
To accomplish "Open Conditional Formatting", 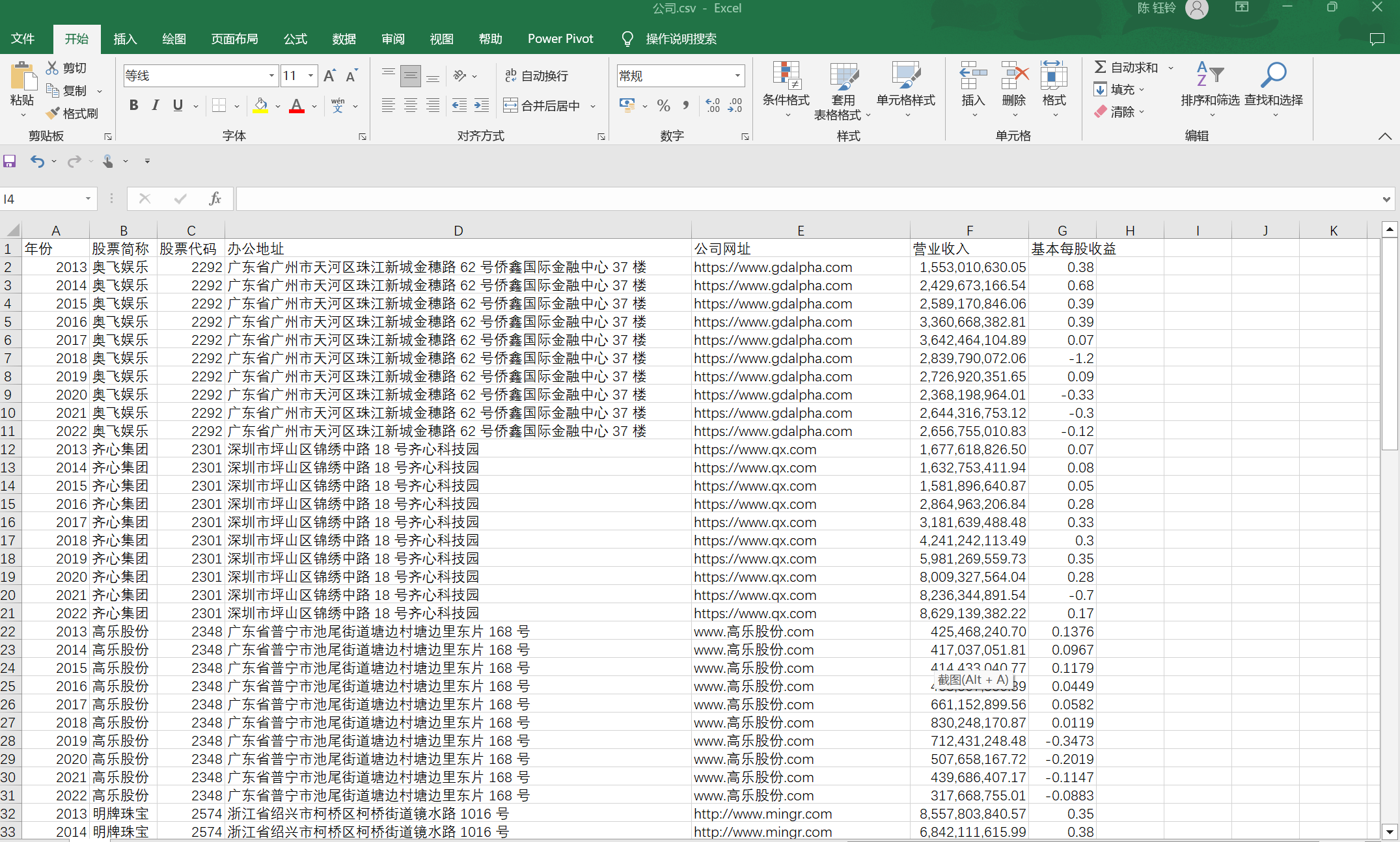I will (786, 90).
